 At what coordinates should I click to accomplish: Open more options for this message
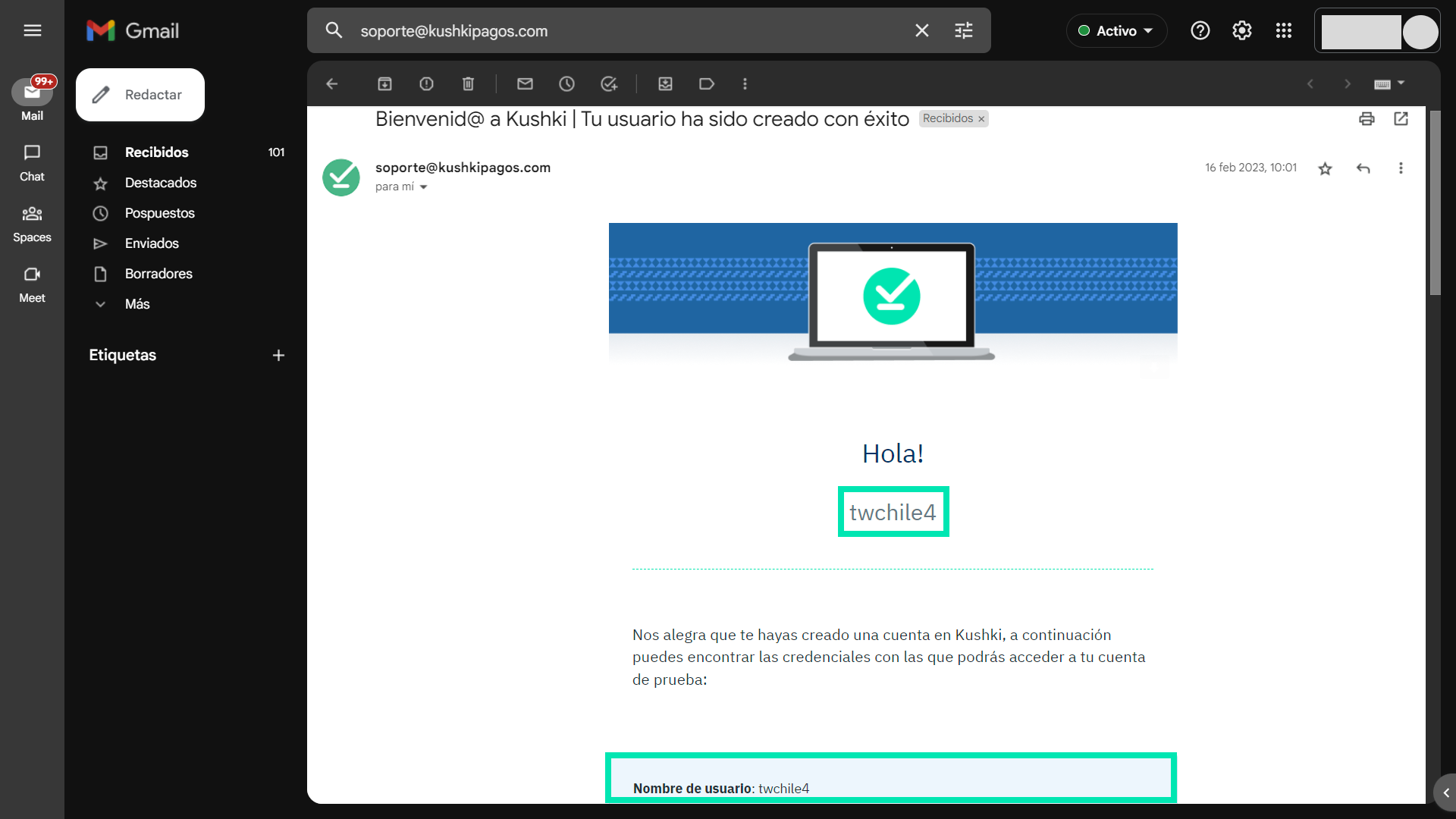[1401, 168]
